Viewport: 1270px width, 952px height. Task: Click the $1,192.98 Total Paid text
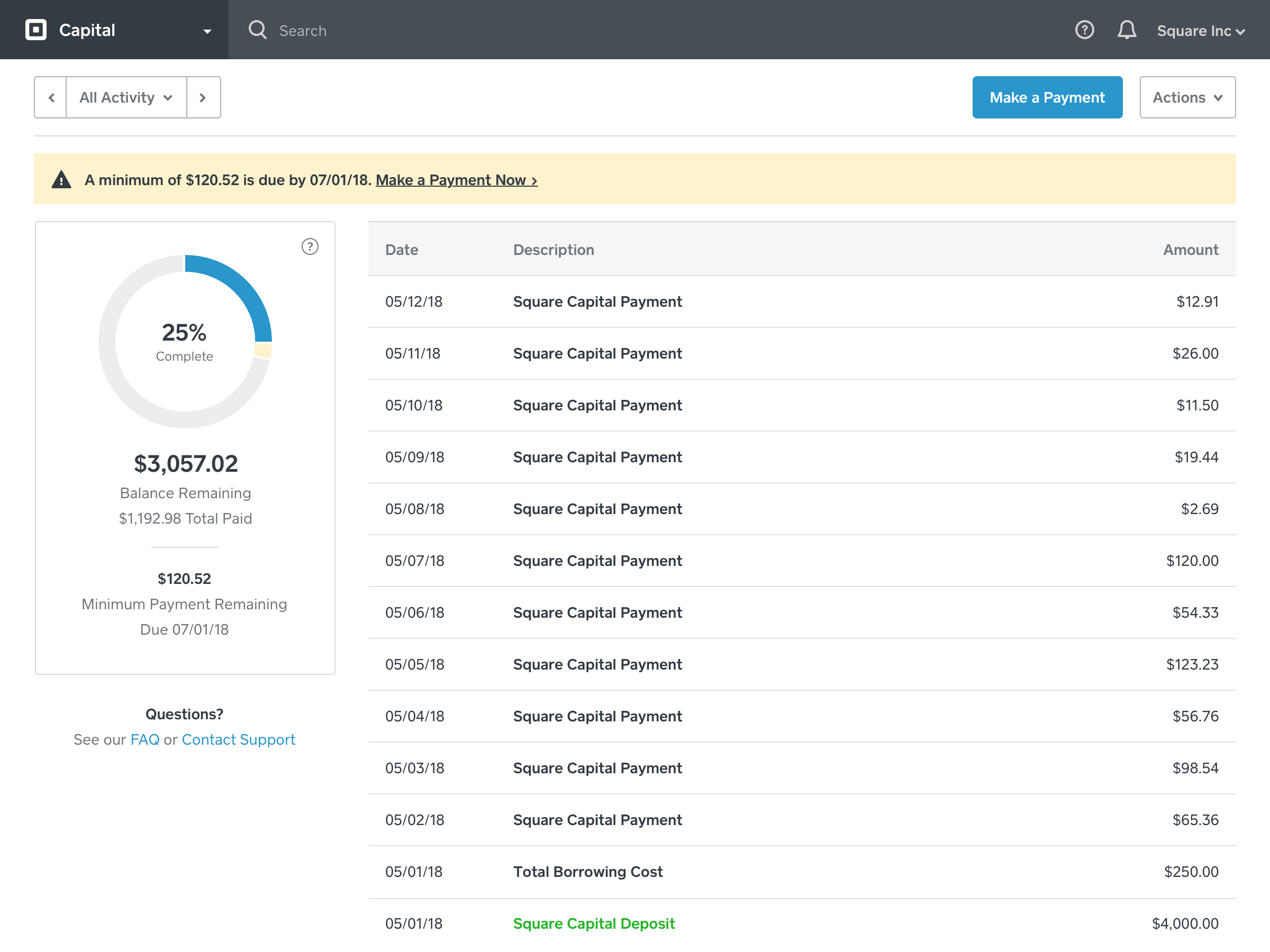tap(185, 518)
